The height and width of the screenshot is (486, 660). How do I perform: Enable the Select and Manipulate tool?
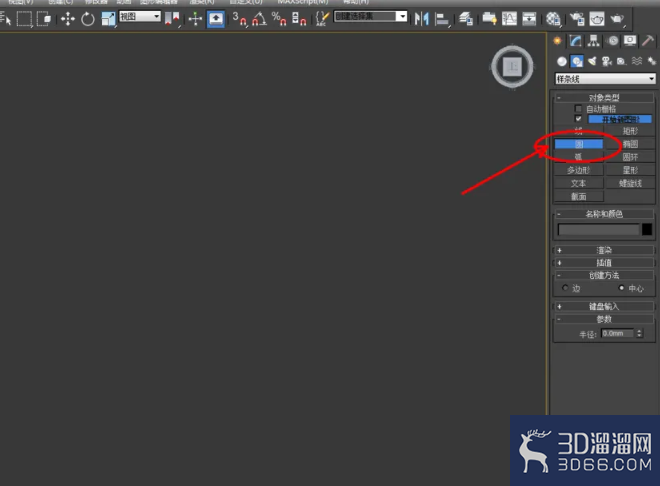(195, 19)
